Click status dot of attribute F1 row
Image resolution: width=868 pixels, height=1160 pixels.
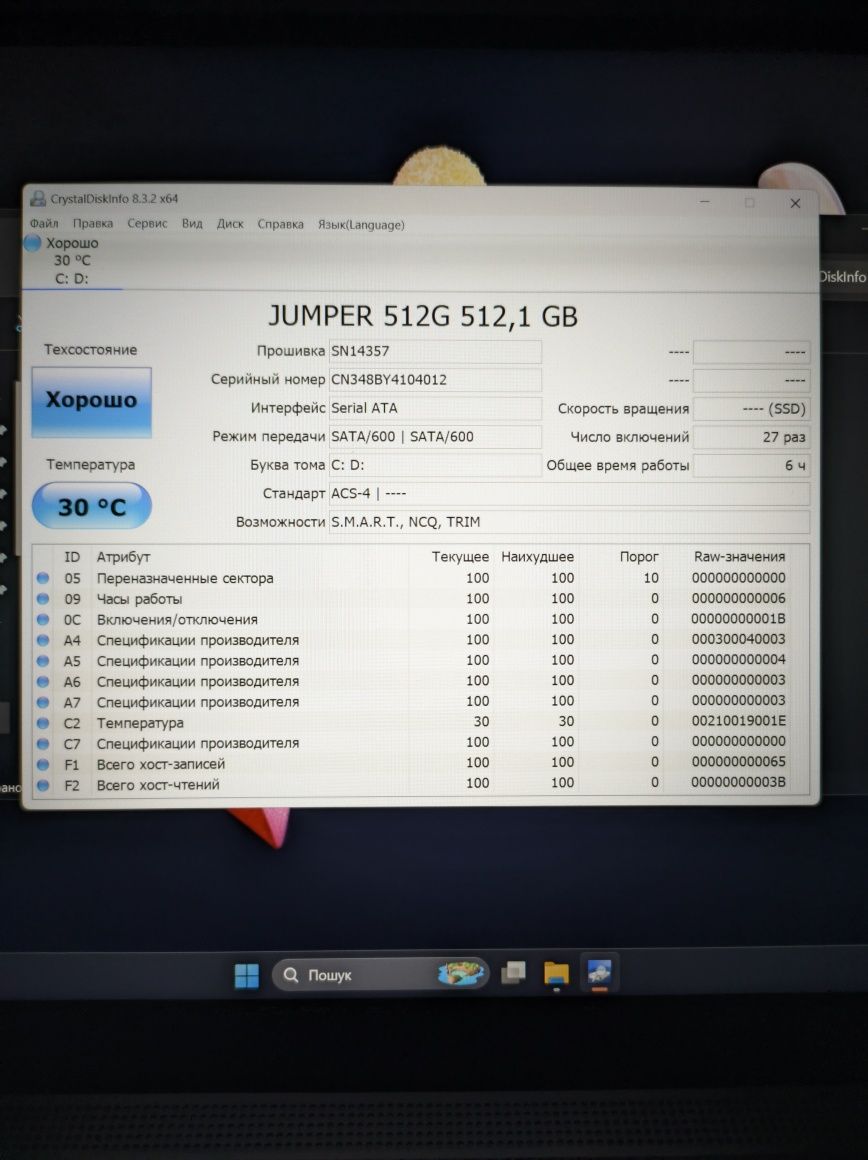tap(43, 764)
